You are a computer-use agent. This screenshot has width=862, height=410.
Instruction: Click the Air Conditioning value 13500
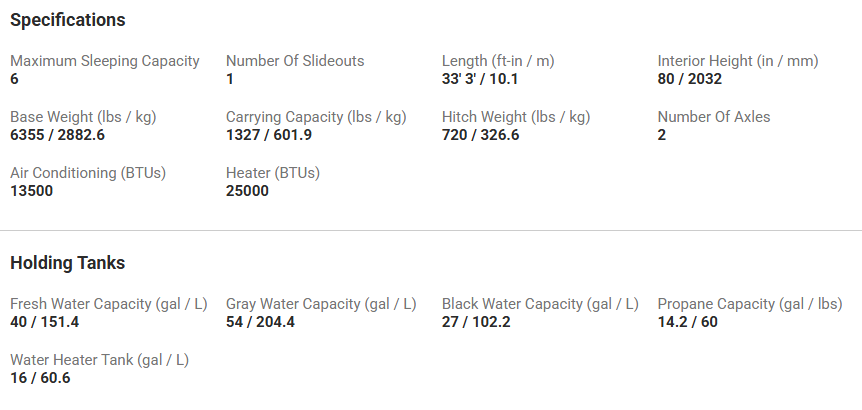(x=32, y=191)
